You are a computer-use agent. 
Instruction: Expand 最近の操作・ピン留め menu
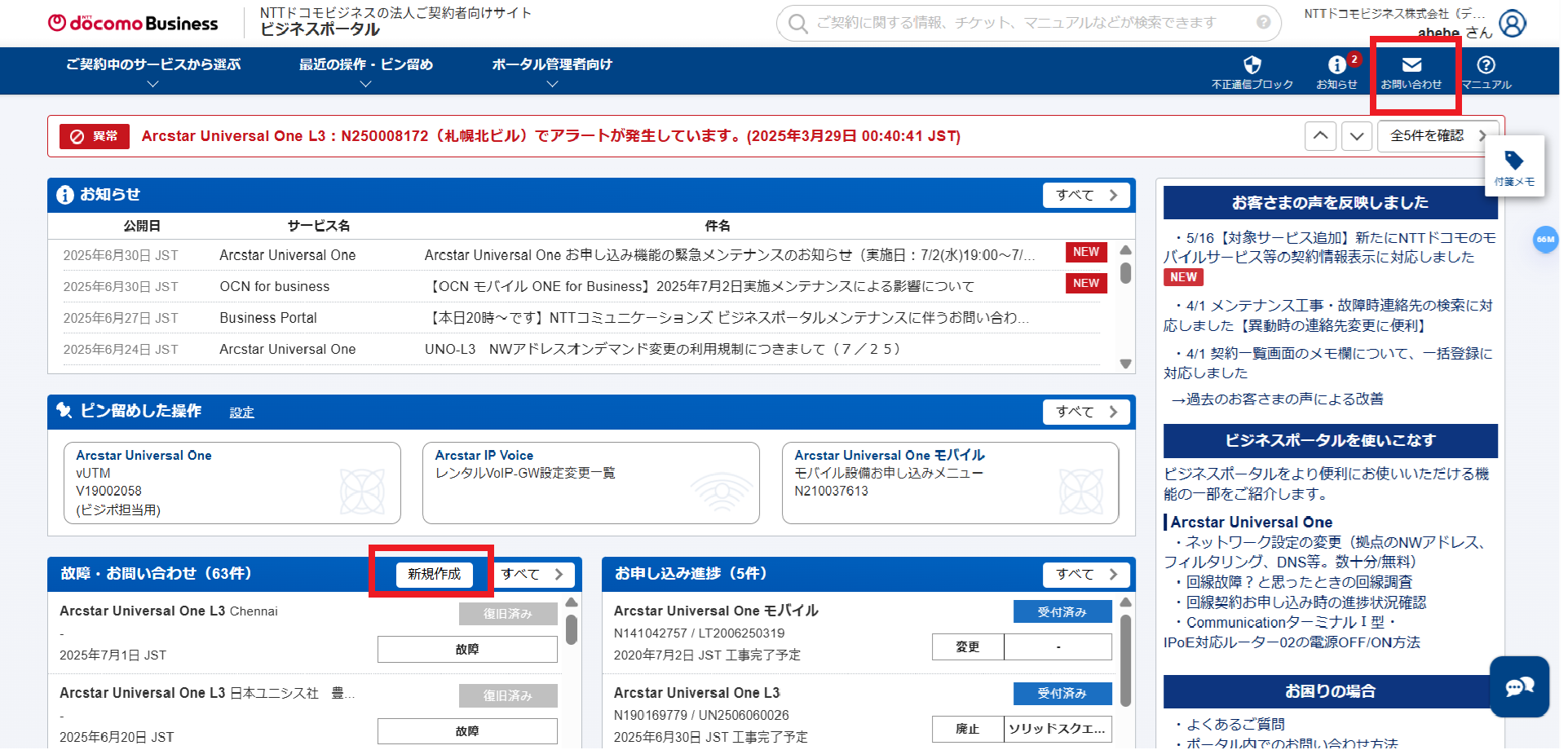(x=365, y=72)
